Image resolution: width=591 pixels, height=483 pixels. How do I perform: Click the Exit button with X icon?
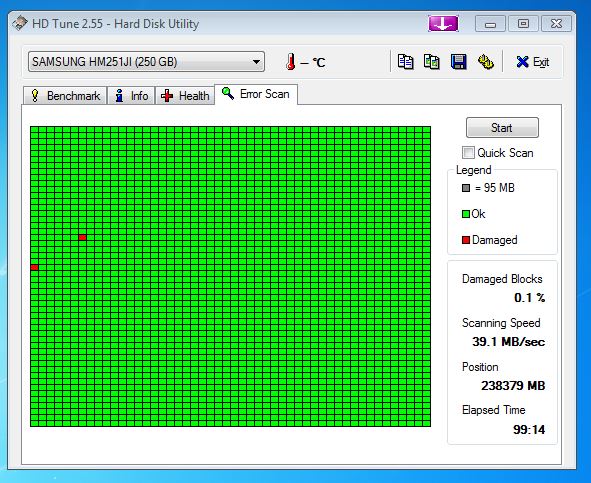tap(533, 62)
